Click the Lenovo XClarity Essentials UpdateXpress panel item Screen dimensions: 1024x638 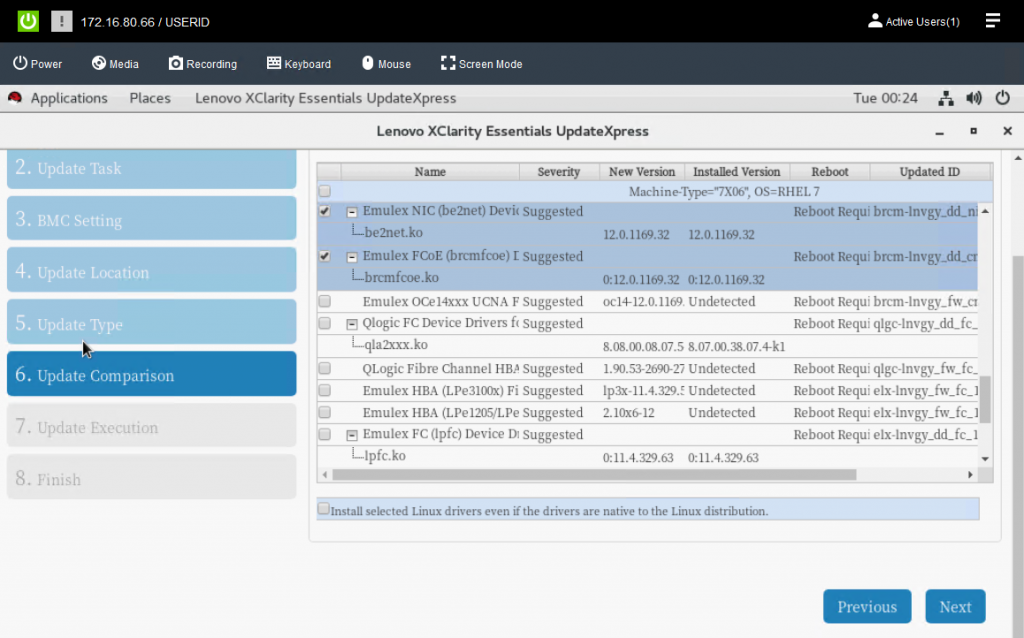(325, 98)
